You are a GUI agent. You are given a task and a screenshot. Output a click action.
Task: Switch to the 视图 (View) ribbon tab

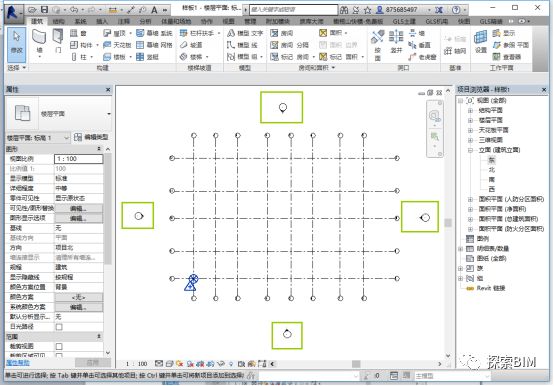click(229, 22)
